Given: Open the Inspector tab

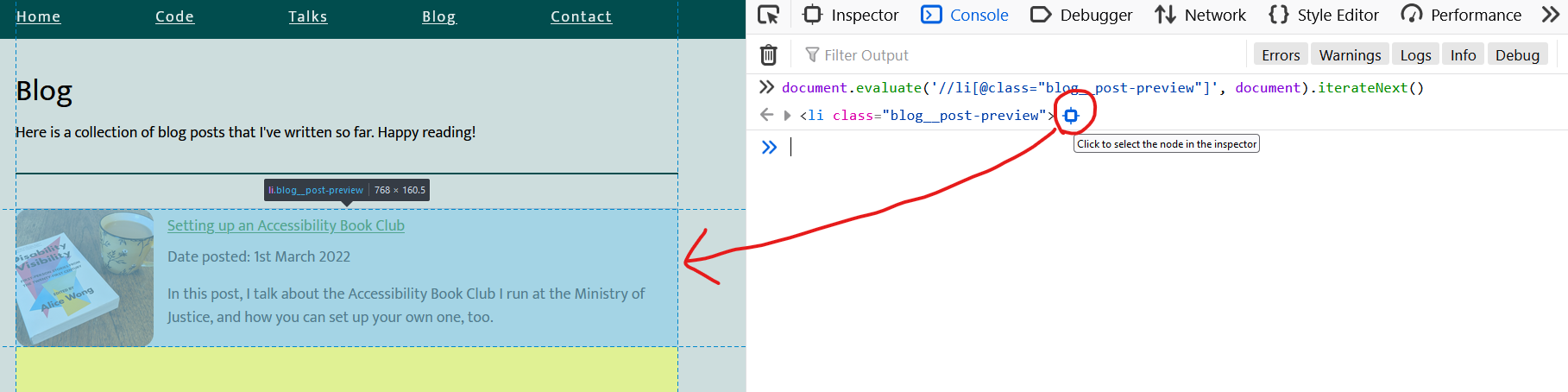Looking at the screenshot, I should pyautogui.click(x=850, y=15).
